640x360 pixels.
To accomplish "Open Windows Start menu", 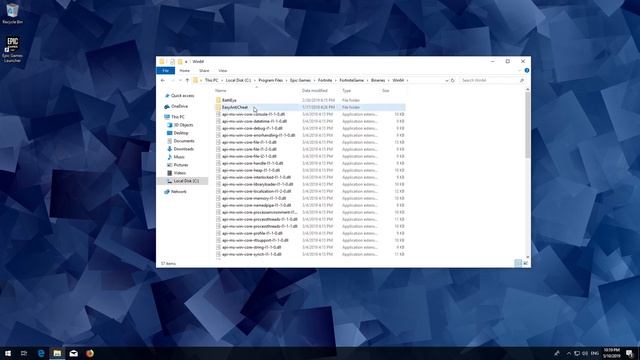I will (x=8, y=353).
